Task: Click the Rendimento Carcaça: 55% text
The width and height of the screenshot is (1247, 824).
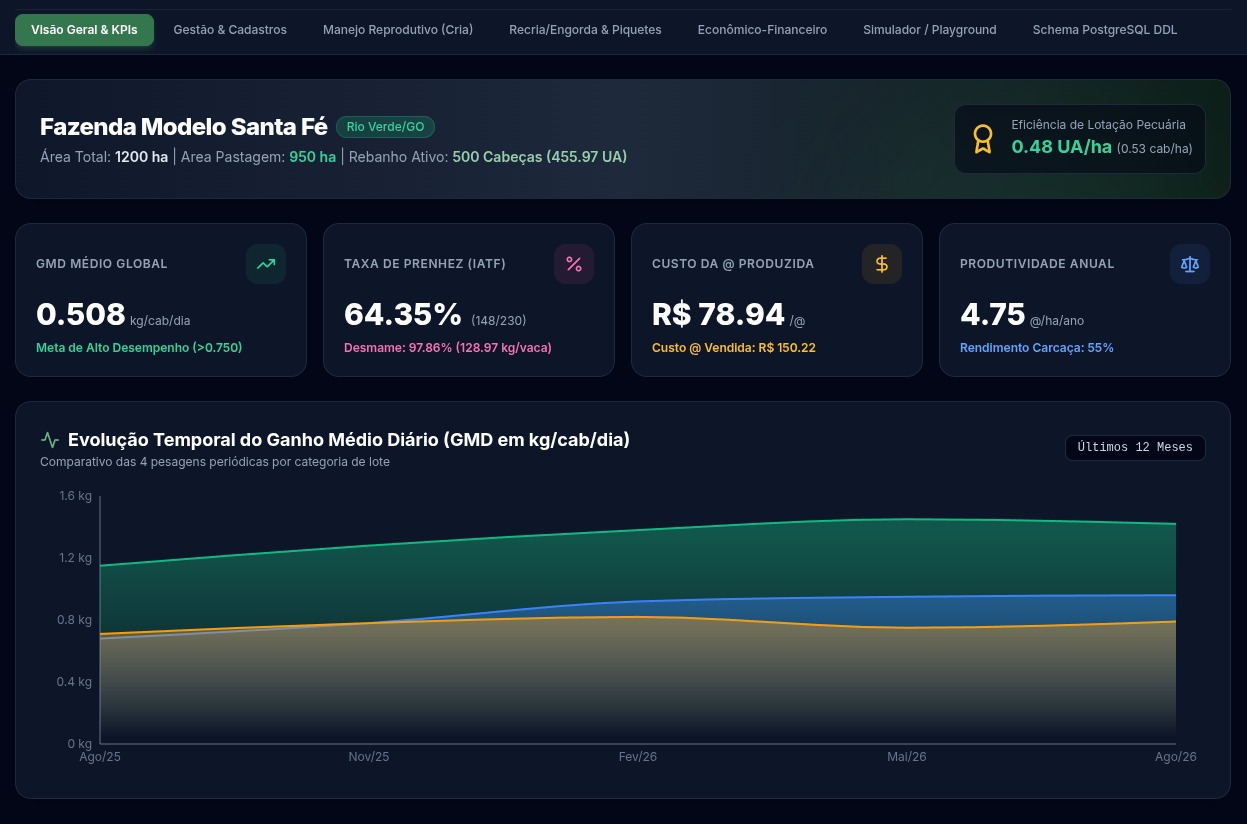Action: [1037, 348]
